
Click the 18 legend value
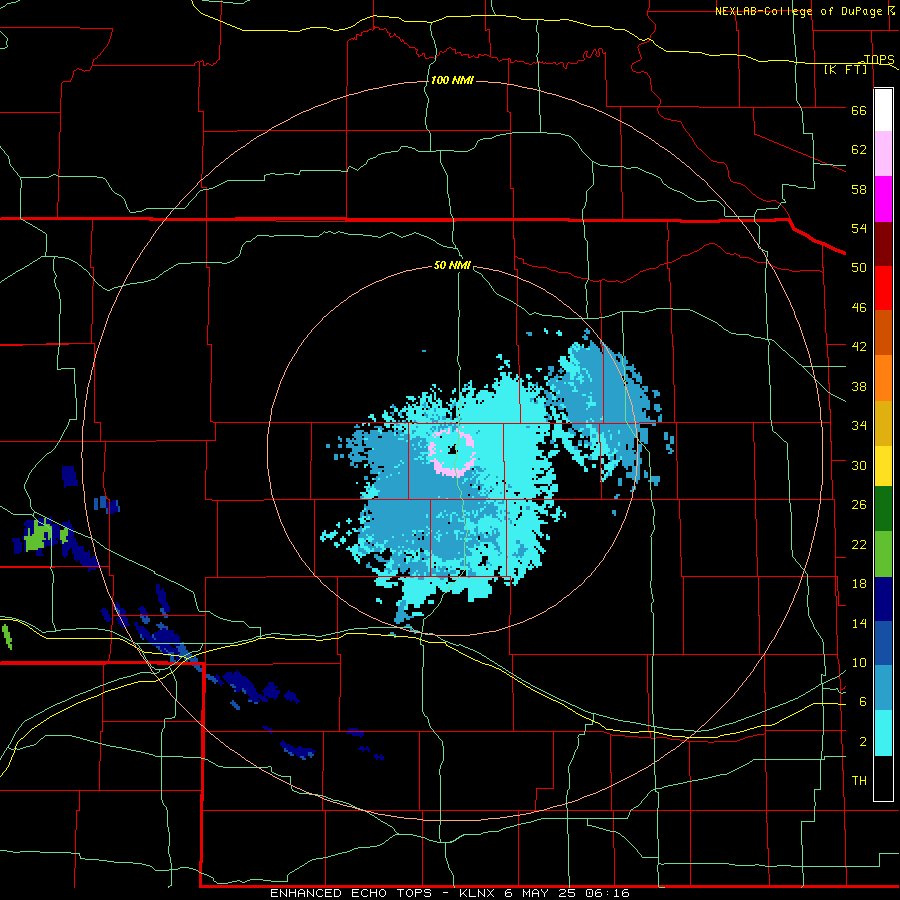coord(859,584)
